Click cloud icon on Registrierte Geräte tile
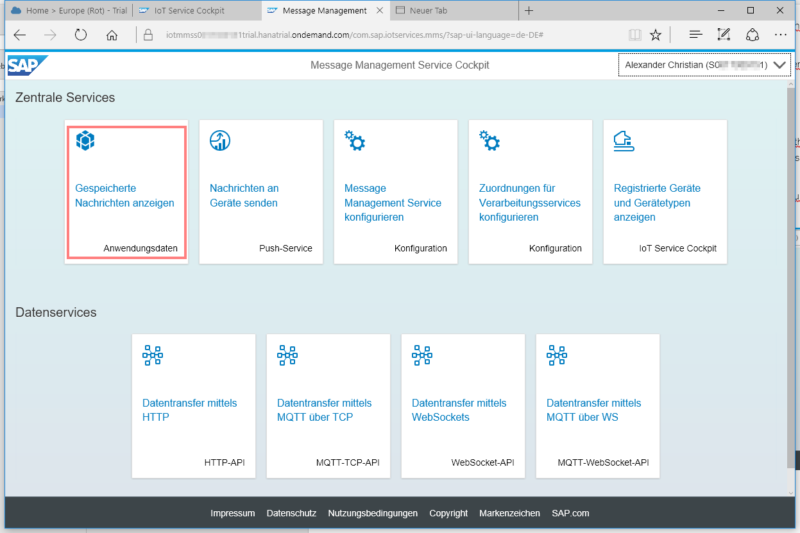Screen dimensions: 800x533 click(623, 141)
